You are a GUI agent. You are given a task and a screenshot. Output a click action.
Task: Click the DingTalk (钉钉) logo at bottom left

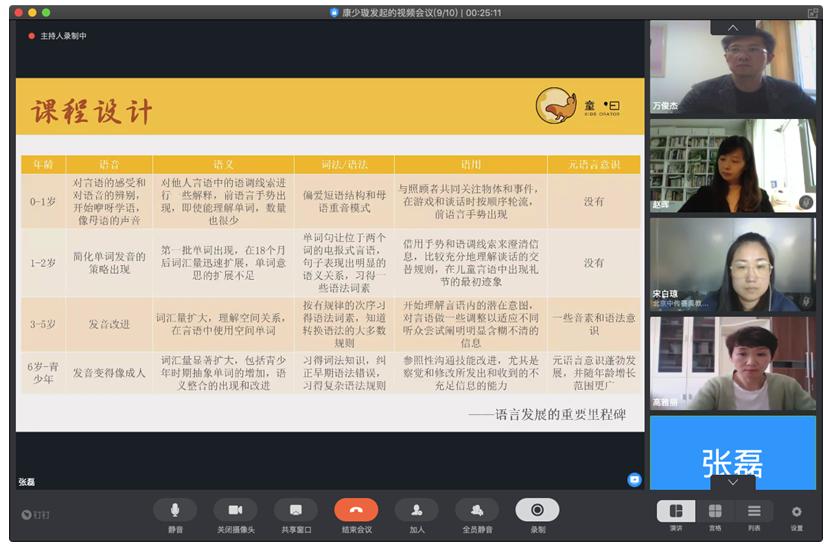pos(35,514)
